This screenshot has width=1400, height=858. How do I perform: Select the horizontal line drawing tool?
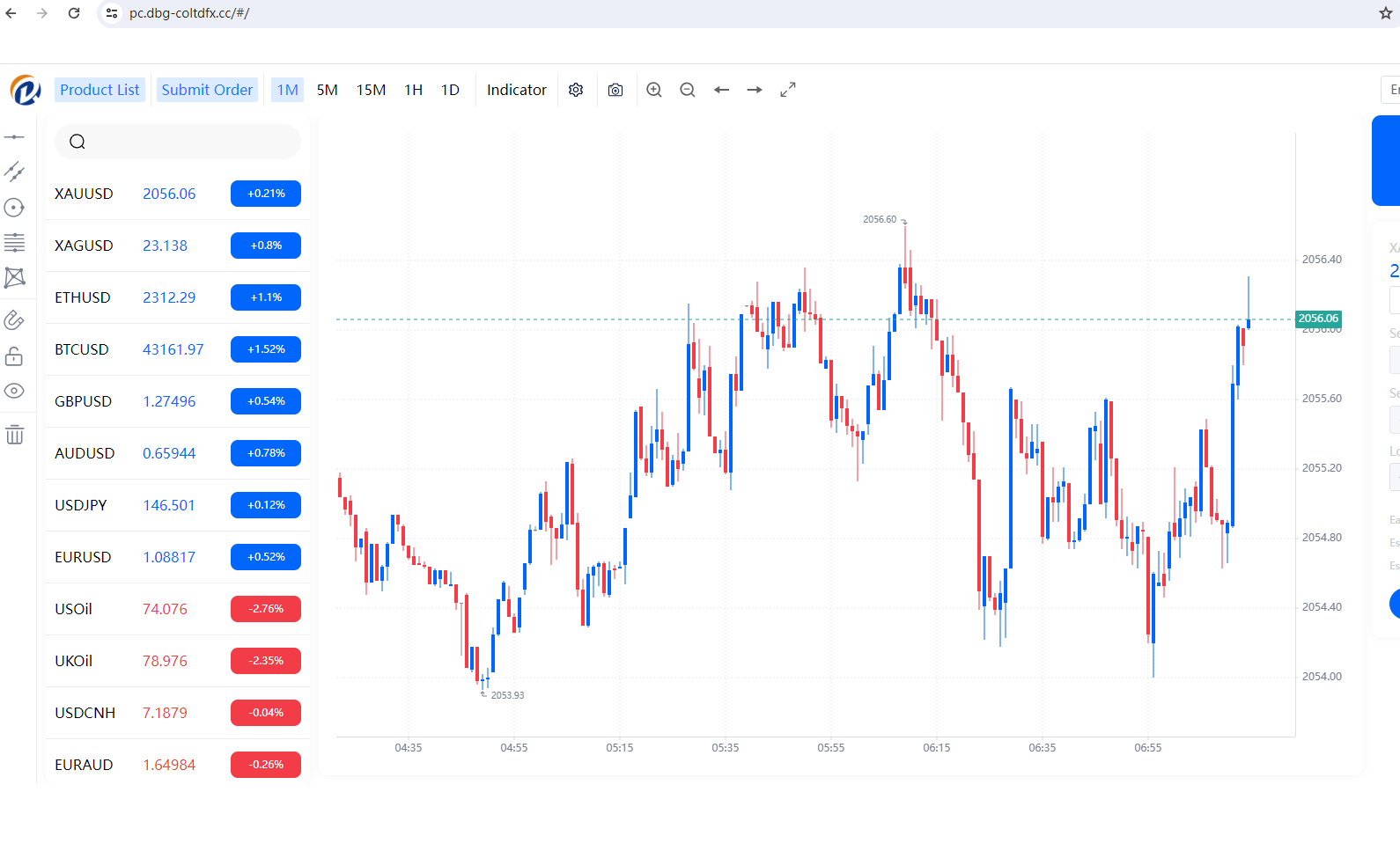click(x=14, y=137)
